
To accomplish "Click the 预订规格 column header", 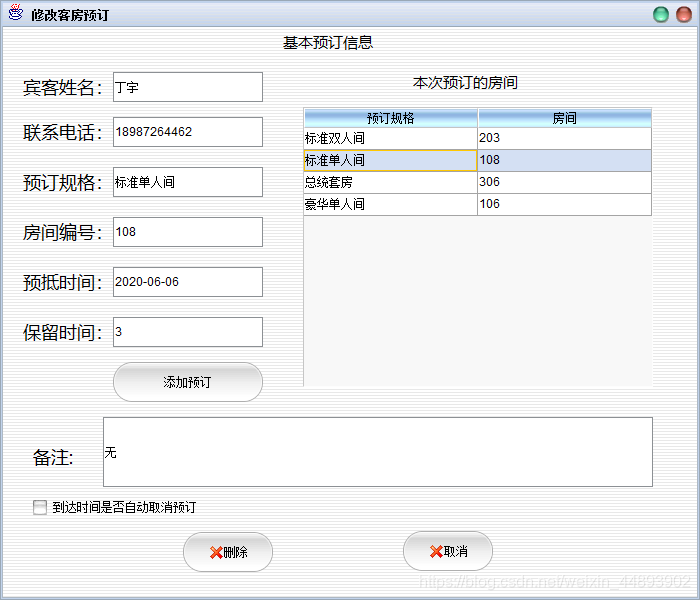I will (391, 118).
